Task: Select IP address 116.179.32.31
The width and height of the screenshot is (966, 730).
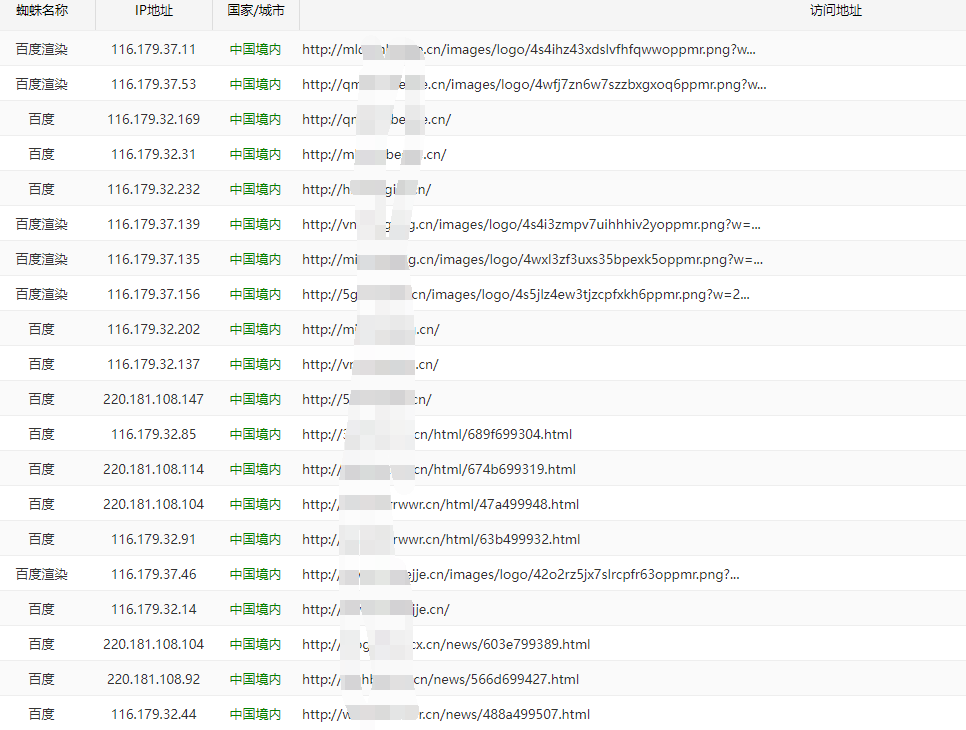Action: [x=153, y=154]
